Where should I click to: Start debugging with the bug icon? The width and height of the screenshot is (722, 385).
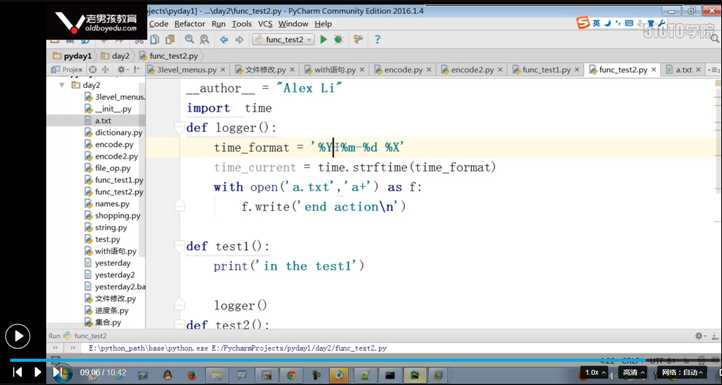(338, 40)
